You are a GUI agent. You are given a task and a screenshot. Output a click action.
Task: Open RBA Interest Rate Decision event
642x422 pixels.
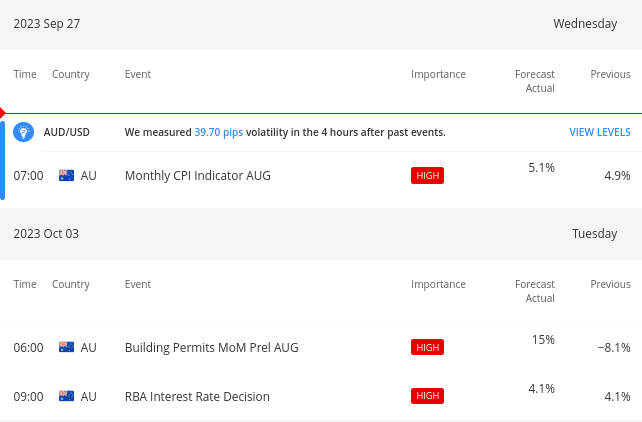197,397
